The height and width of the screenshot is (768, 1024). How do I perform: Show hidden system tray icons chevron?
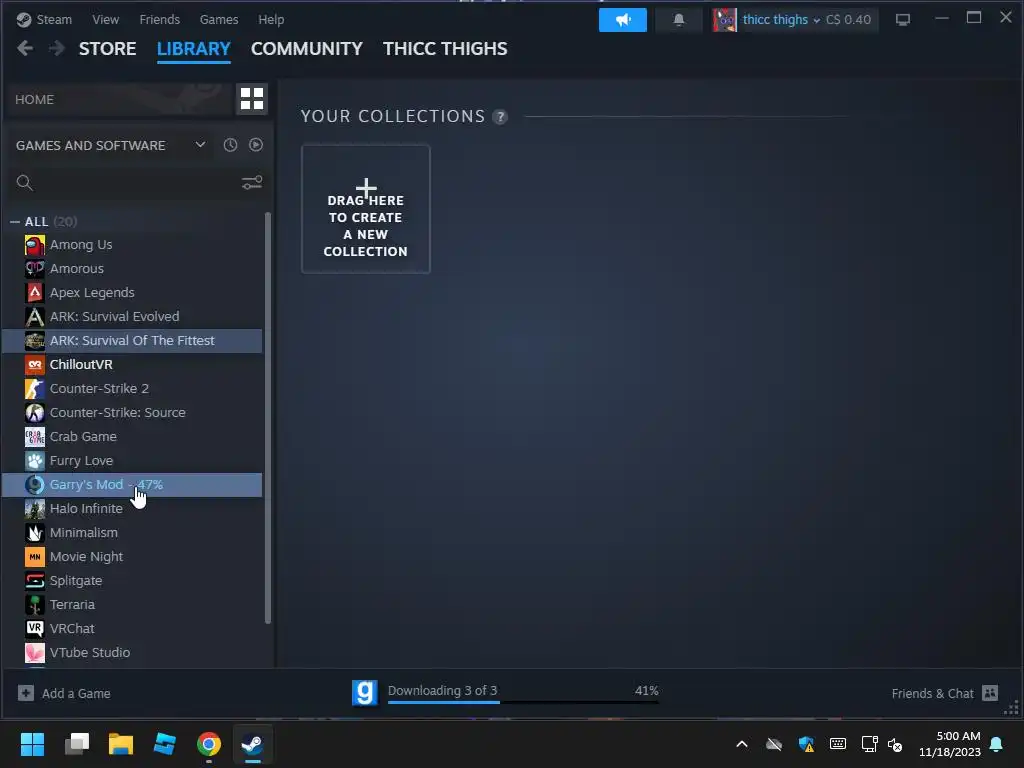tap(742, 744)
